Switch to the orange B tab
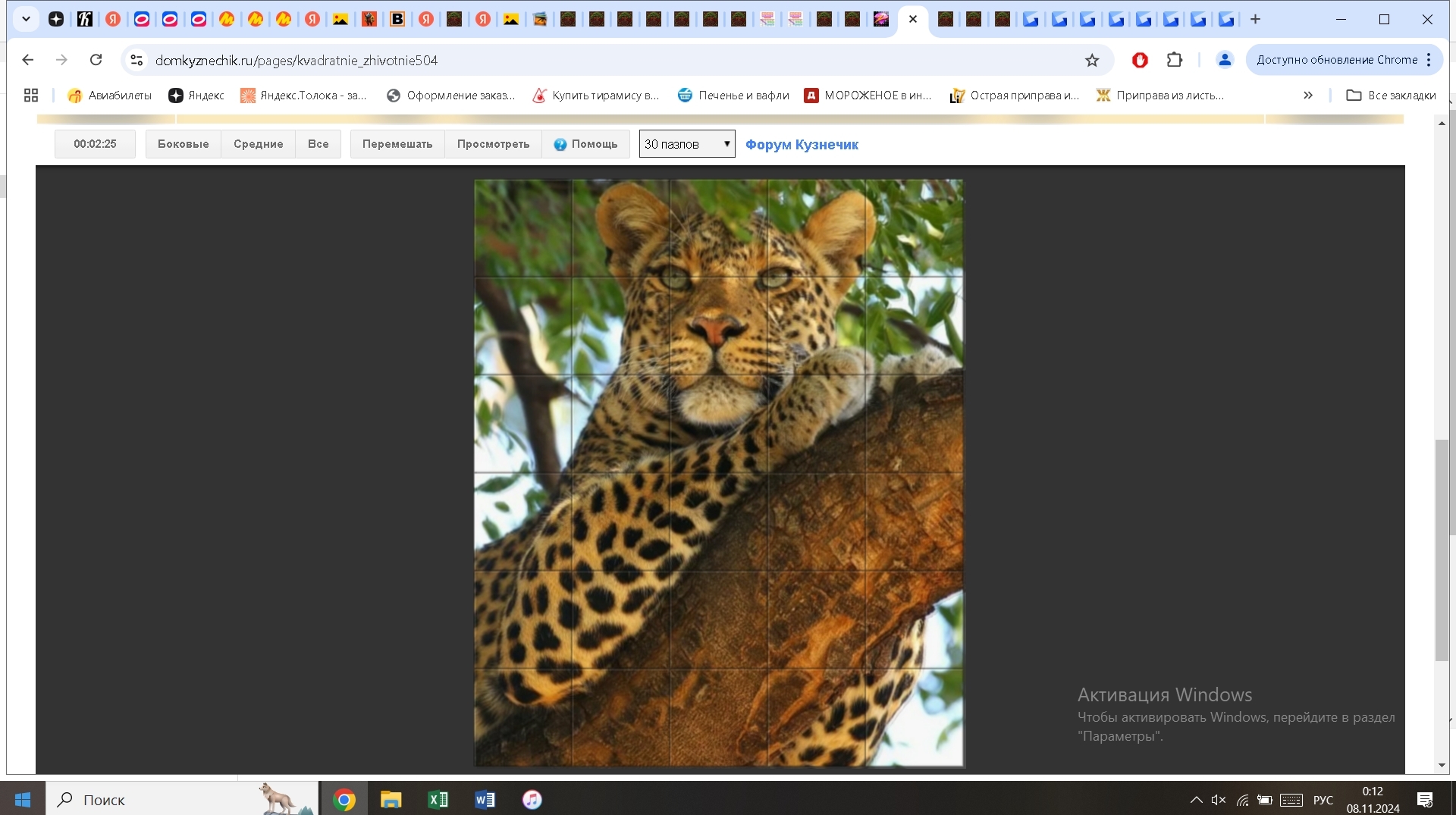The image size is (1456, 815). [x=397, y=19]
